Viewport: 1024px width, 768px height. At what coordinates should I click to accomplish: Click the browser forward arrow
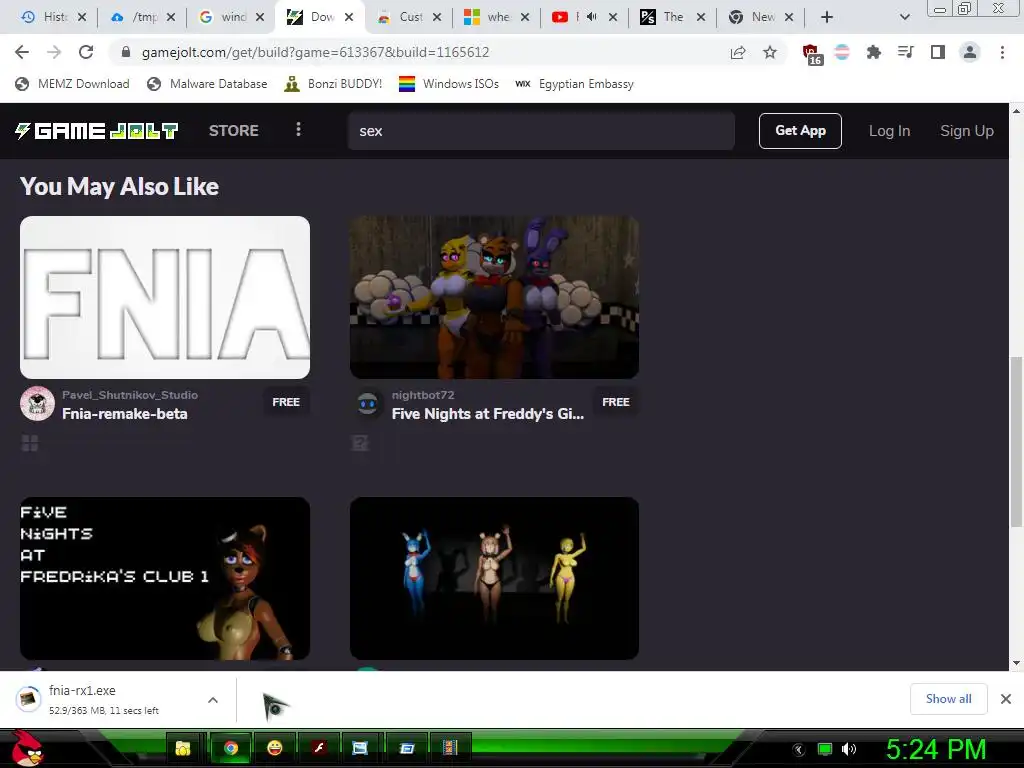(x=54, y=52)
